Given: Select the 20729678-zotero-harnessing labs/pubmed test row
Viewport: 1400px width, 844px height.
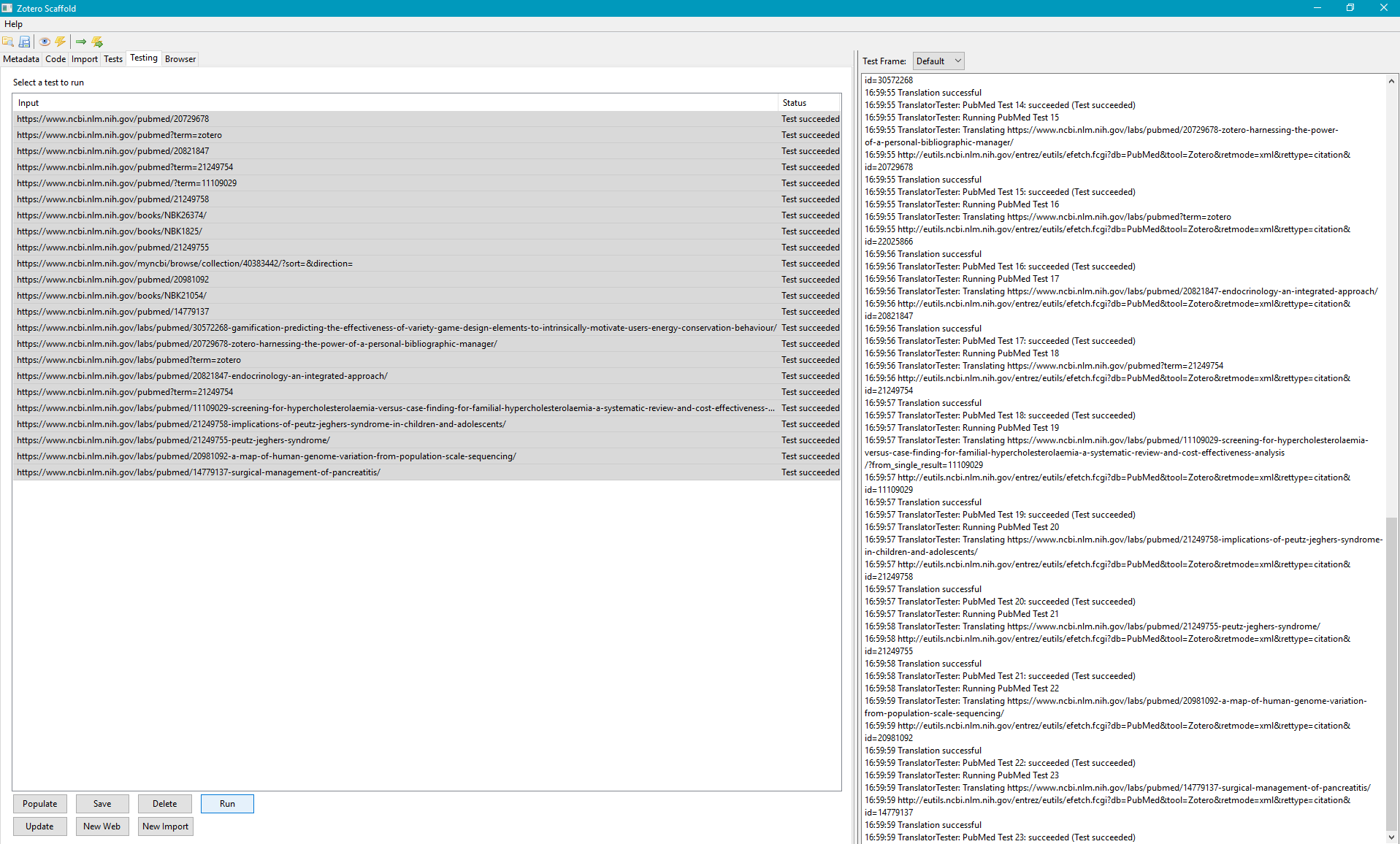Looking at the screenshot, I should tap(427, 344).
